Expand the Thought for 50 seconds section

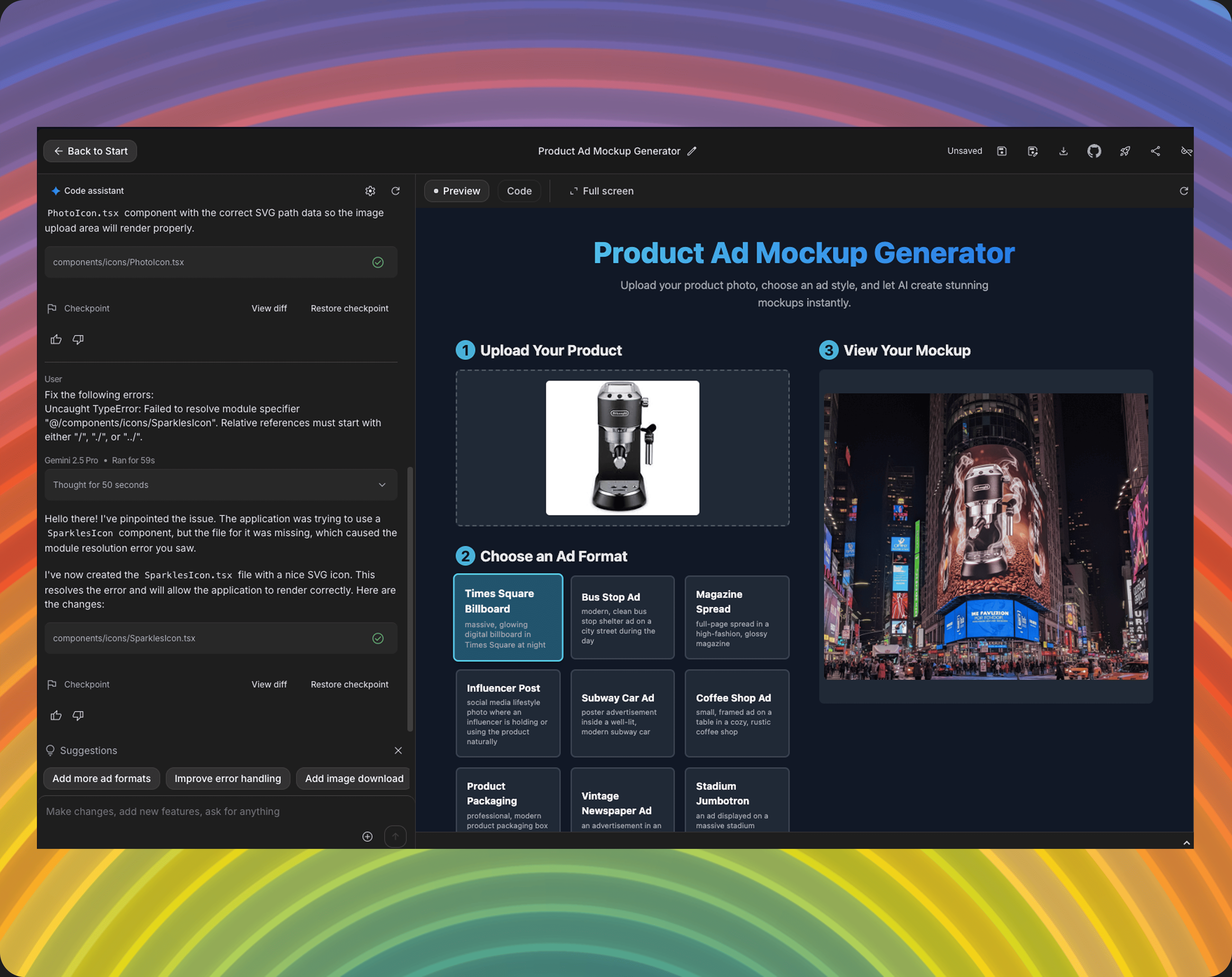[221, 484]
